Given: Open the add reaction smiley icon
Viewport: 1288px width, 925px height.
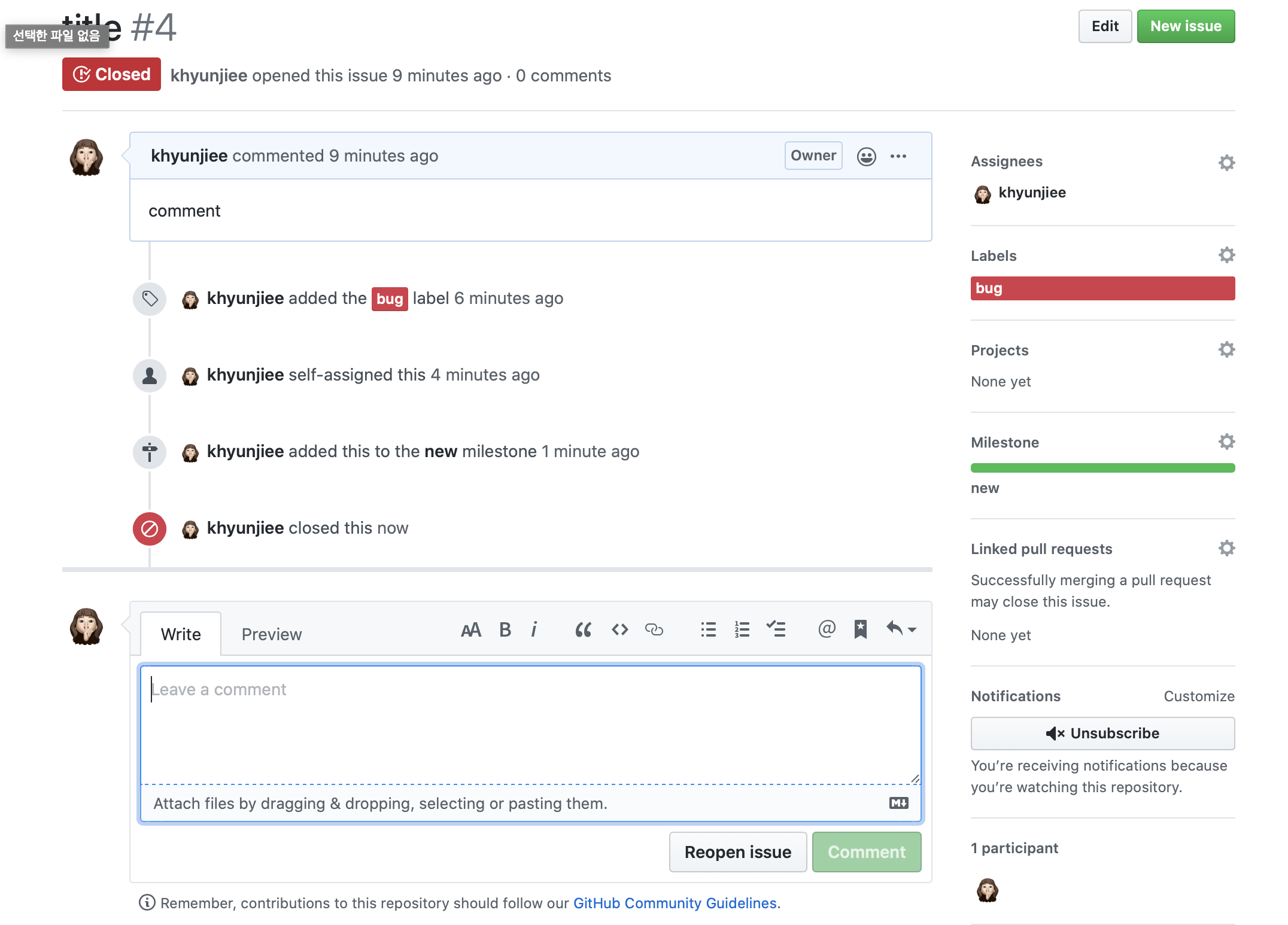Looking at the screenshot, I should pos(866,156).
